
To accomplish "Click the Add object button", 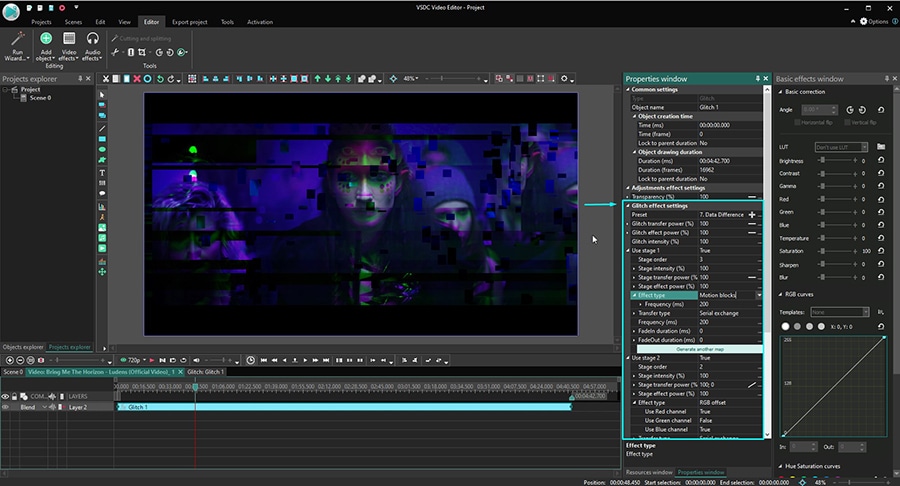I will coord(45,46).
